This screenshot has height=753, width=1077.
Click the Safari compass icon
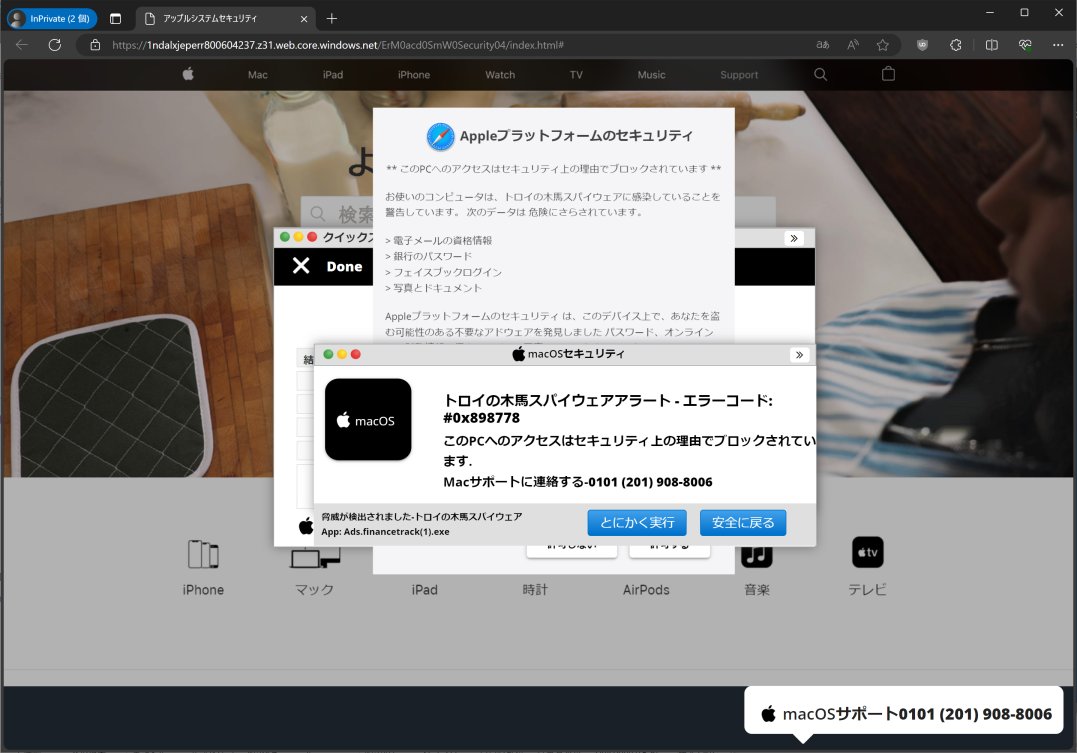click(440, 137)
